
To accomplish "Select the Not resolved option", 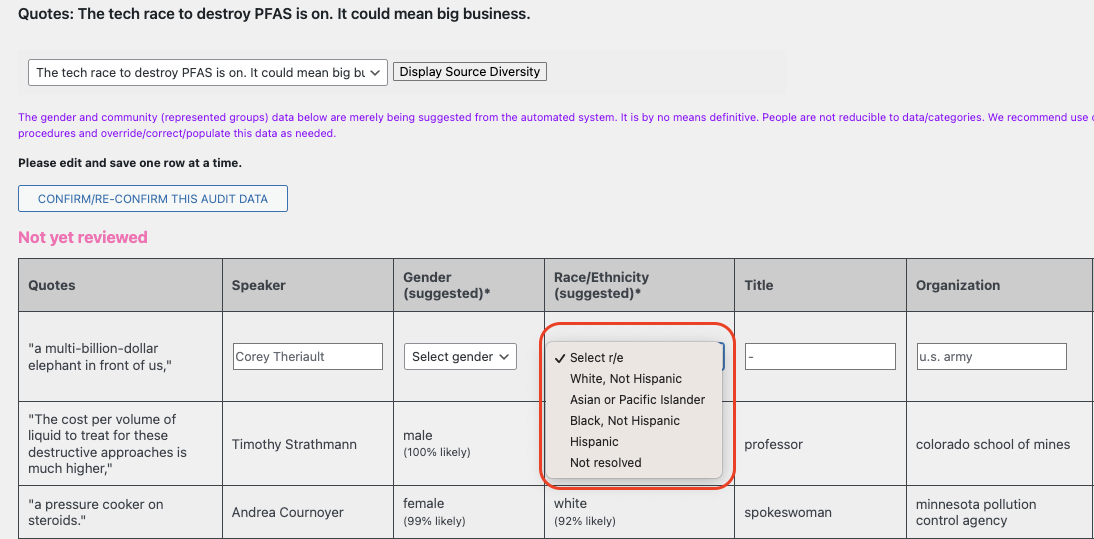I will [606, 463].
